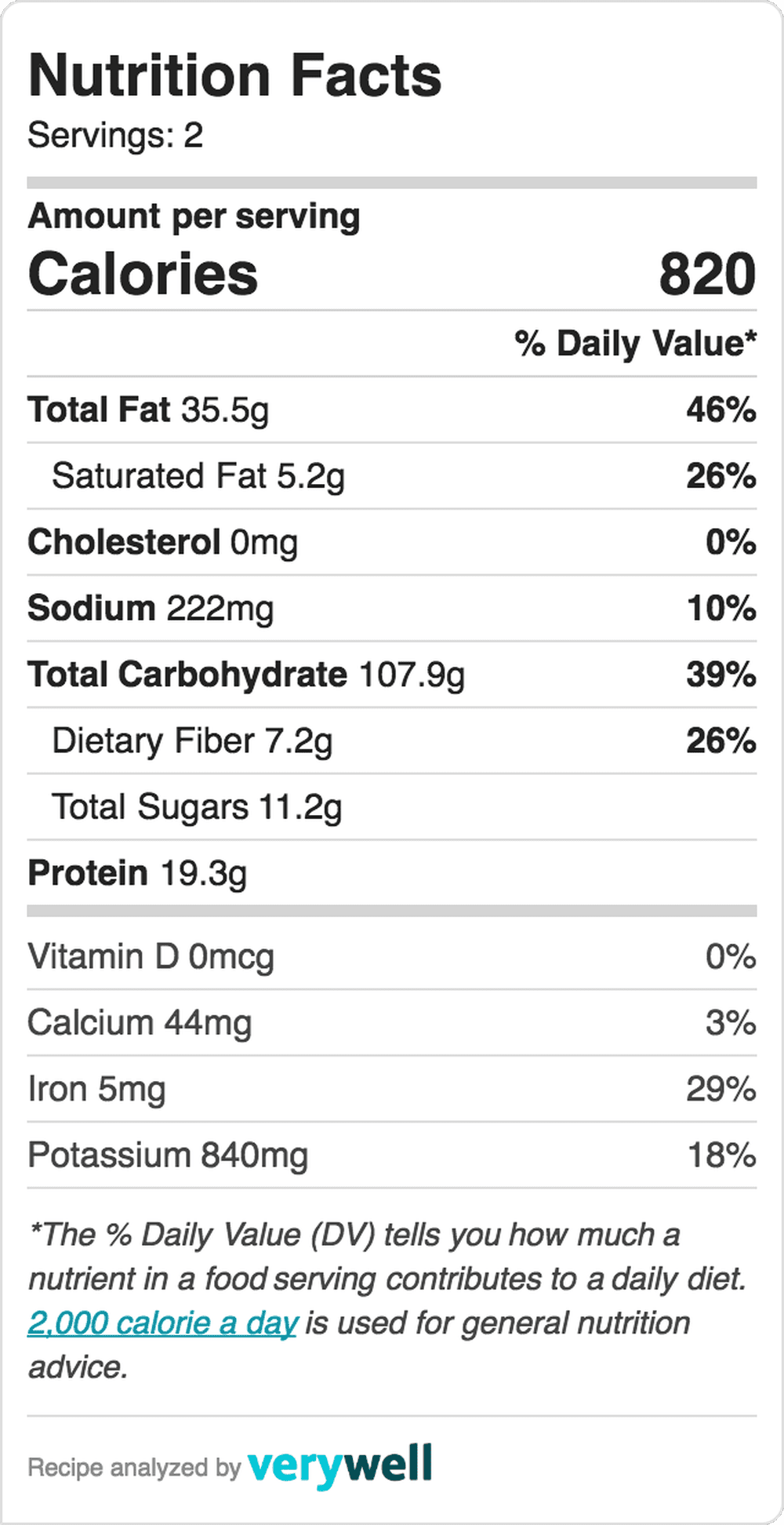The image size is (784, 1525).
Task: Click the Servings: 2 text
Action: point(115,135)
